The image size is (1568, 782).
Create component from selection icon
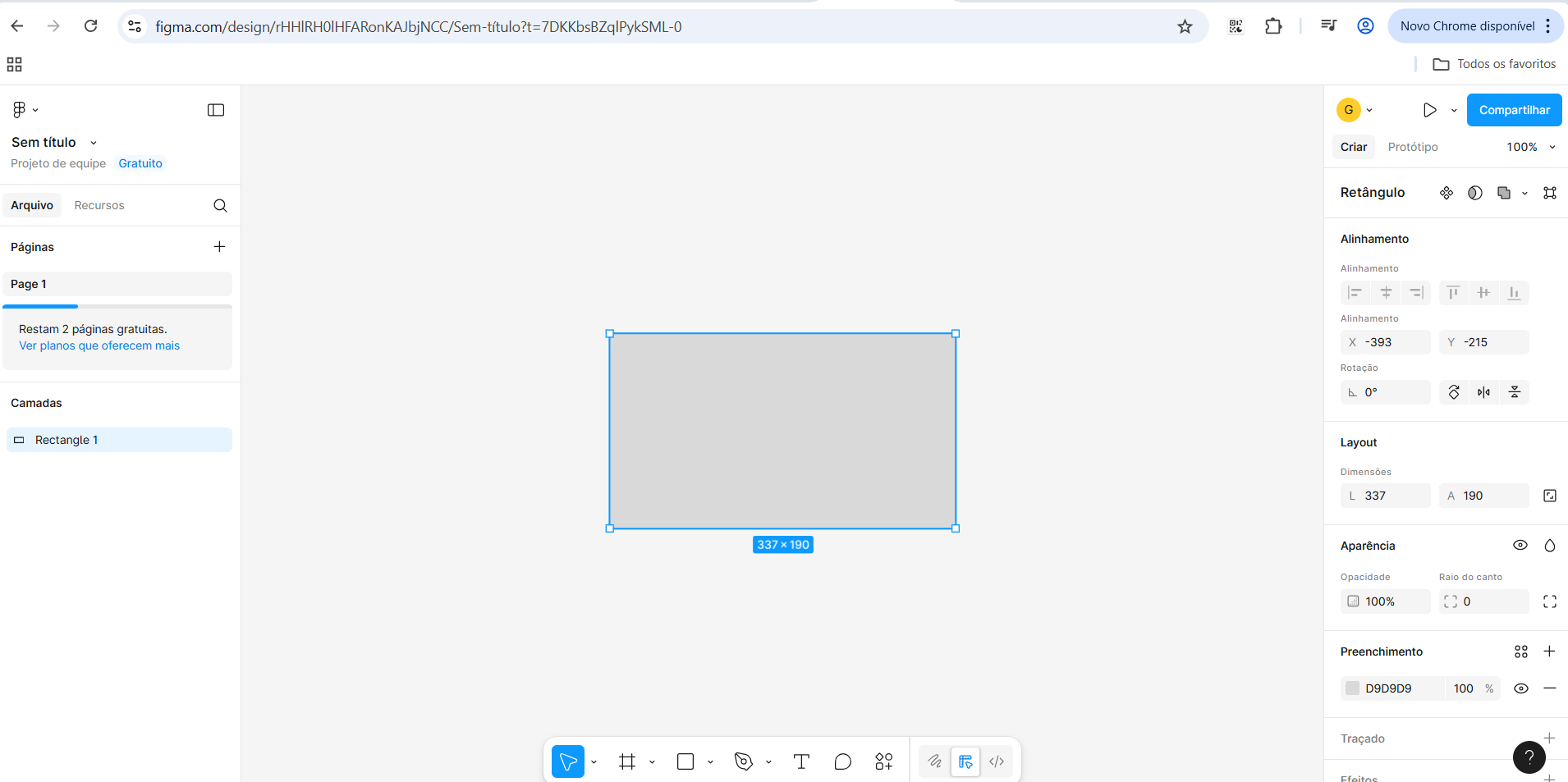coord(1447,193)
